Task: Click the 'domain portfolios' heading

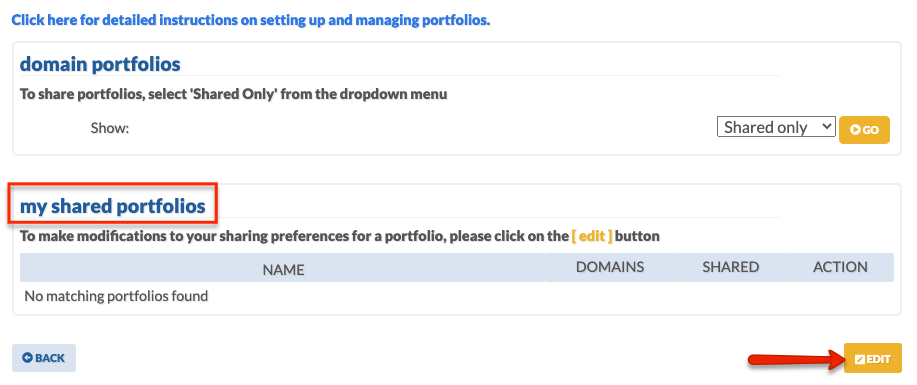Action: (100, 64)
